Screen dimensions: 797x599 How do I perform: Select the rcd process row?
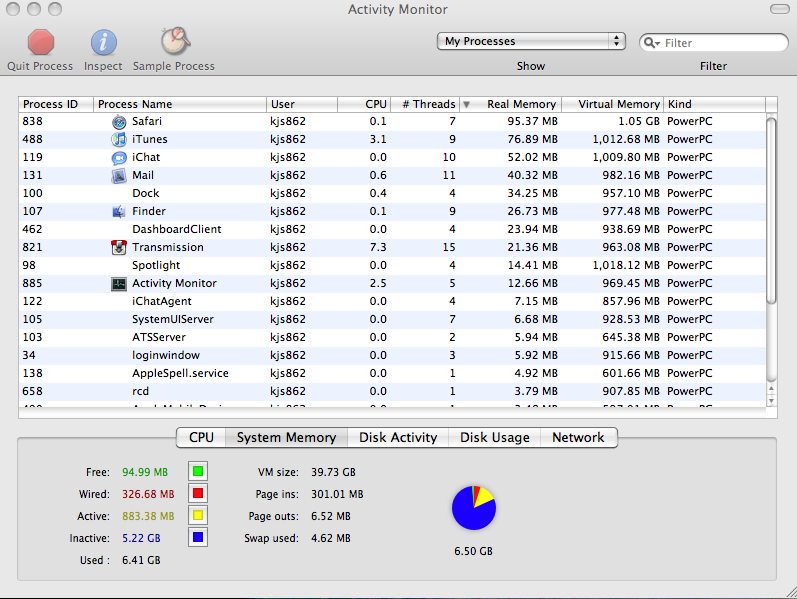click(392, 392)
